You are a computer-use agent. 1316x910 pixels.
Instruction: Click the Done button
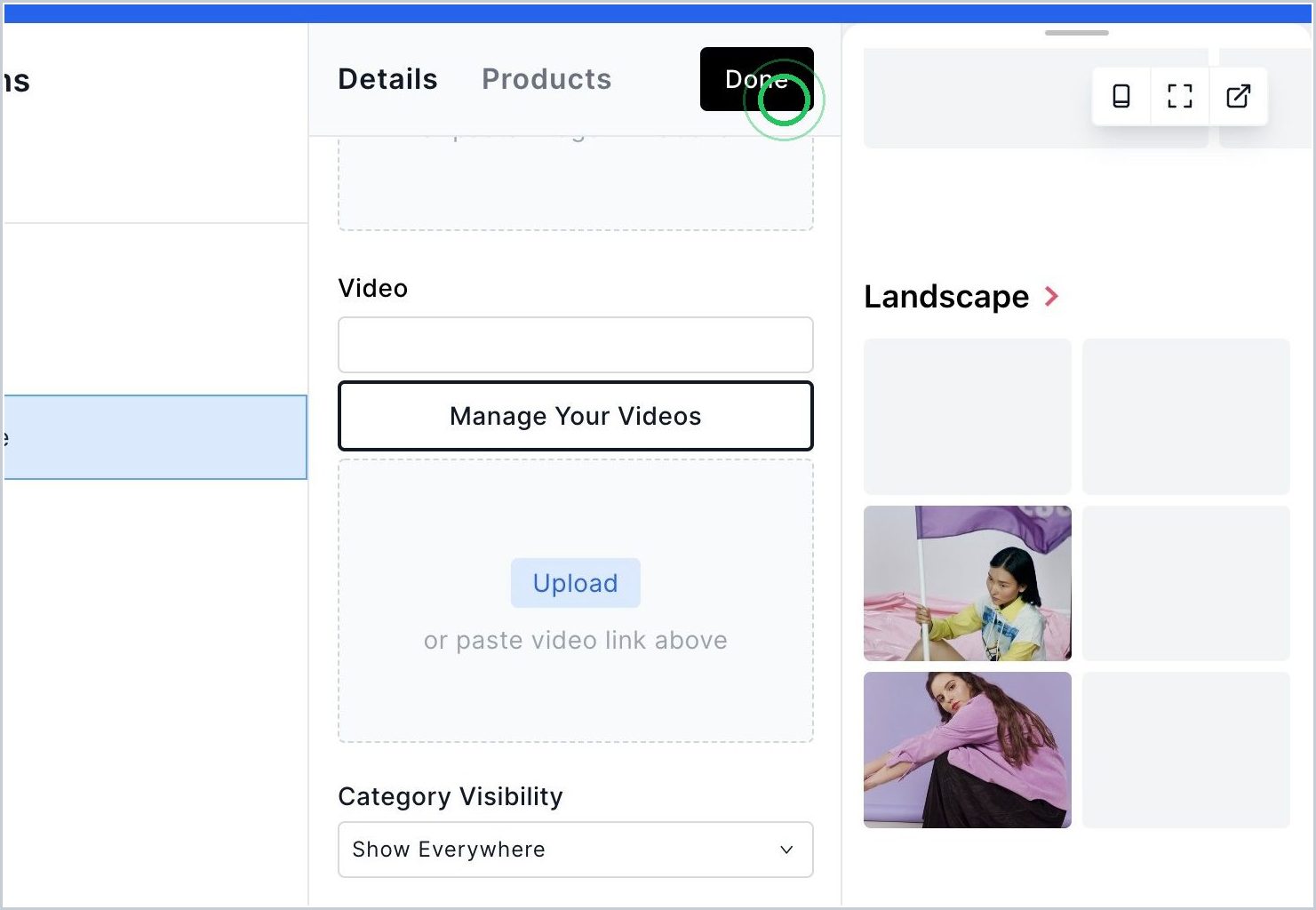tap(757, 79)
